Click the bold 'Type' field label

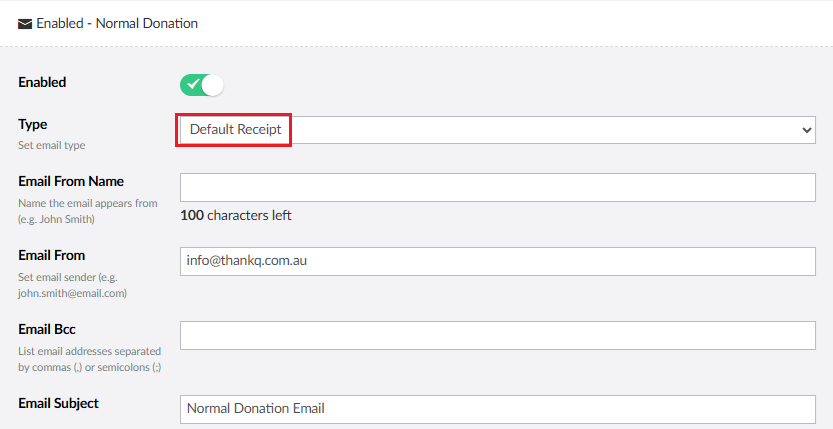(x=33, y=124)
